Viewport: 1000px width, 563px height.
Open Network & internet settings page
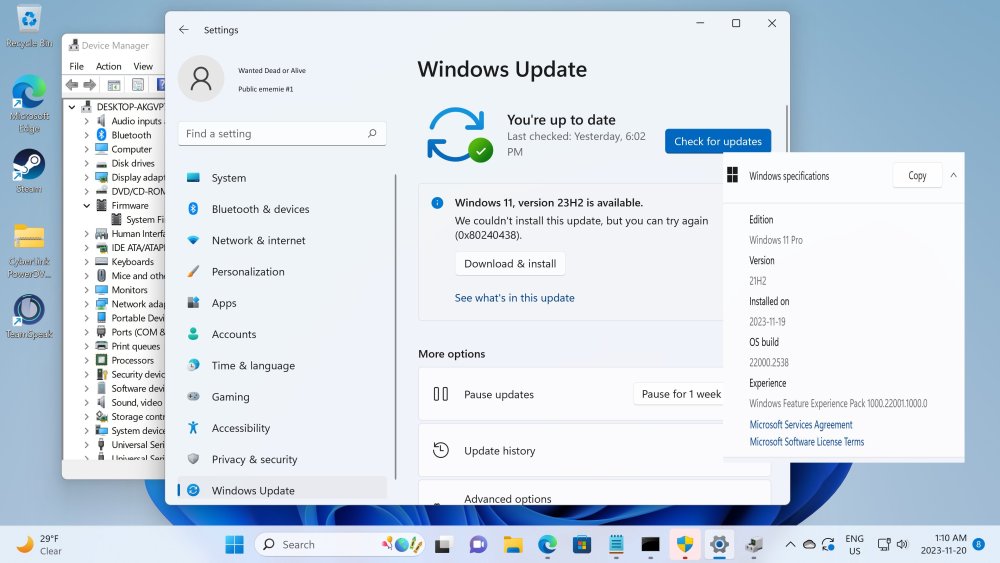[x=258, y=240]
